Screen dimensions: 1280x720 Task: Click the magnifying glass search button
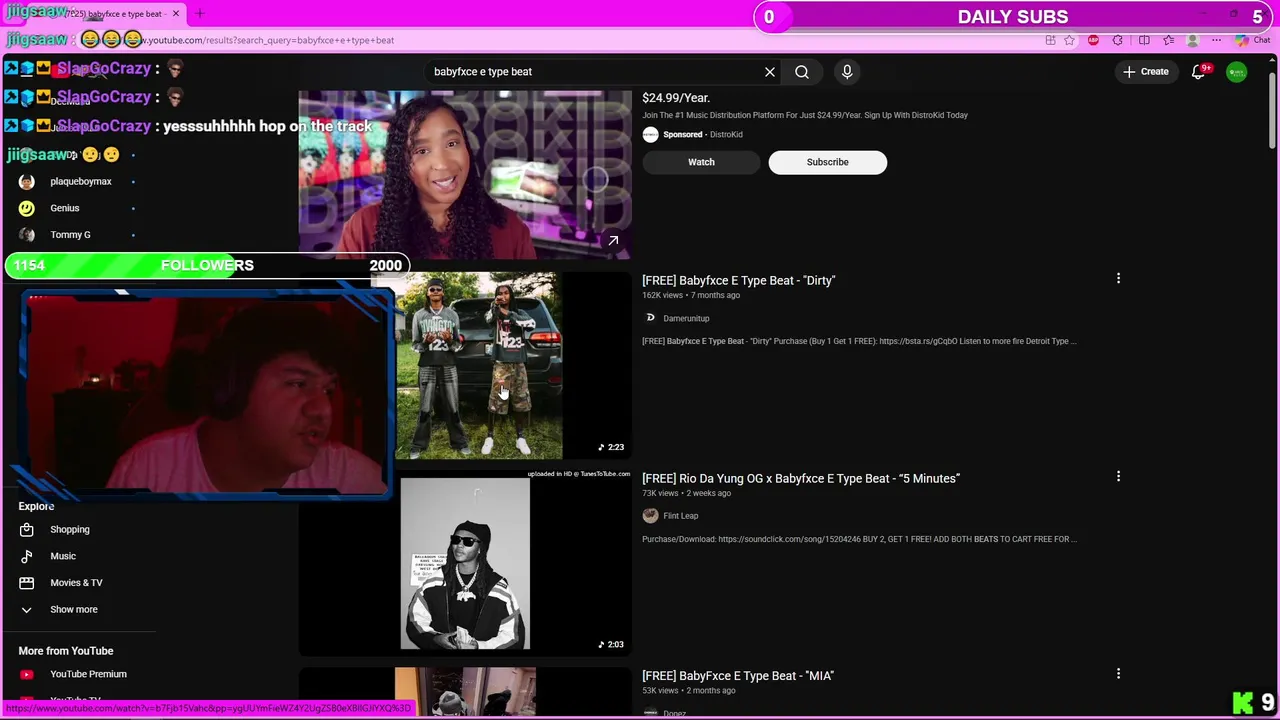[802, 72]
